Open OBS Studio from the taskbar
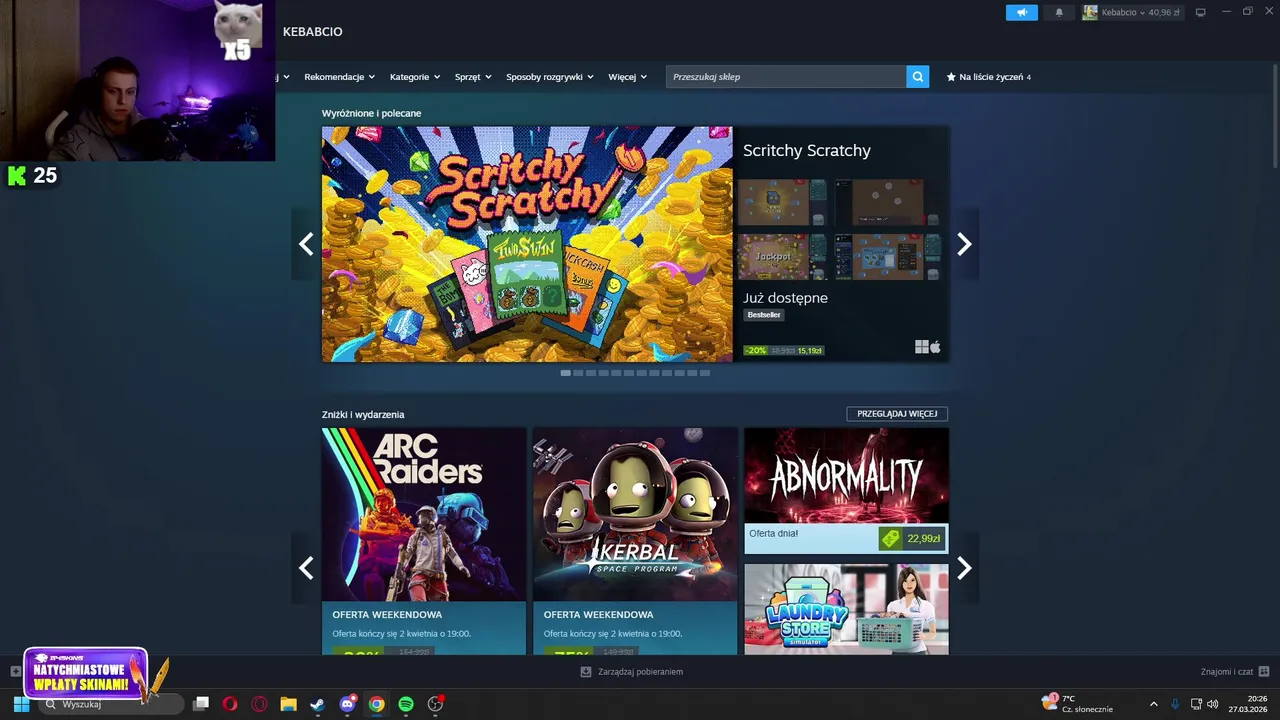 pos(435,704)
